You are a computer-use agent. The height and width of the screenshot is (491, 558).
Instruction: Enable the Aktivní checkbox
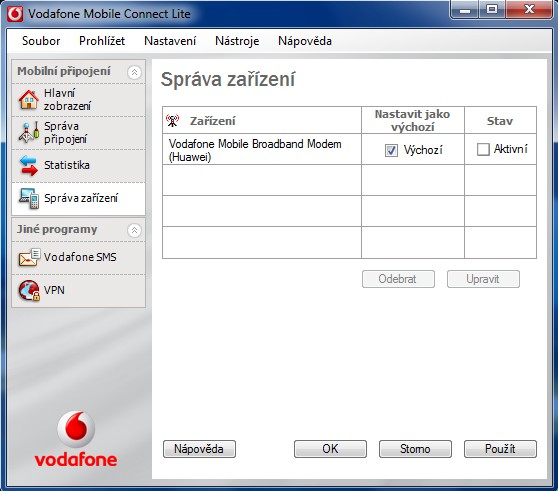click(x=483, y=149)
